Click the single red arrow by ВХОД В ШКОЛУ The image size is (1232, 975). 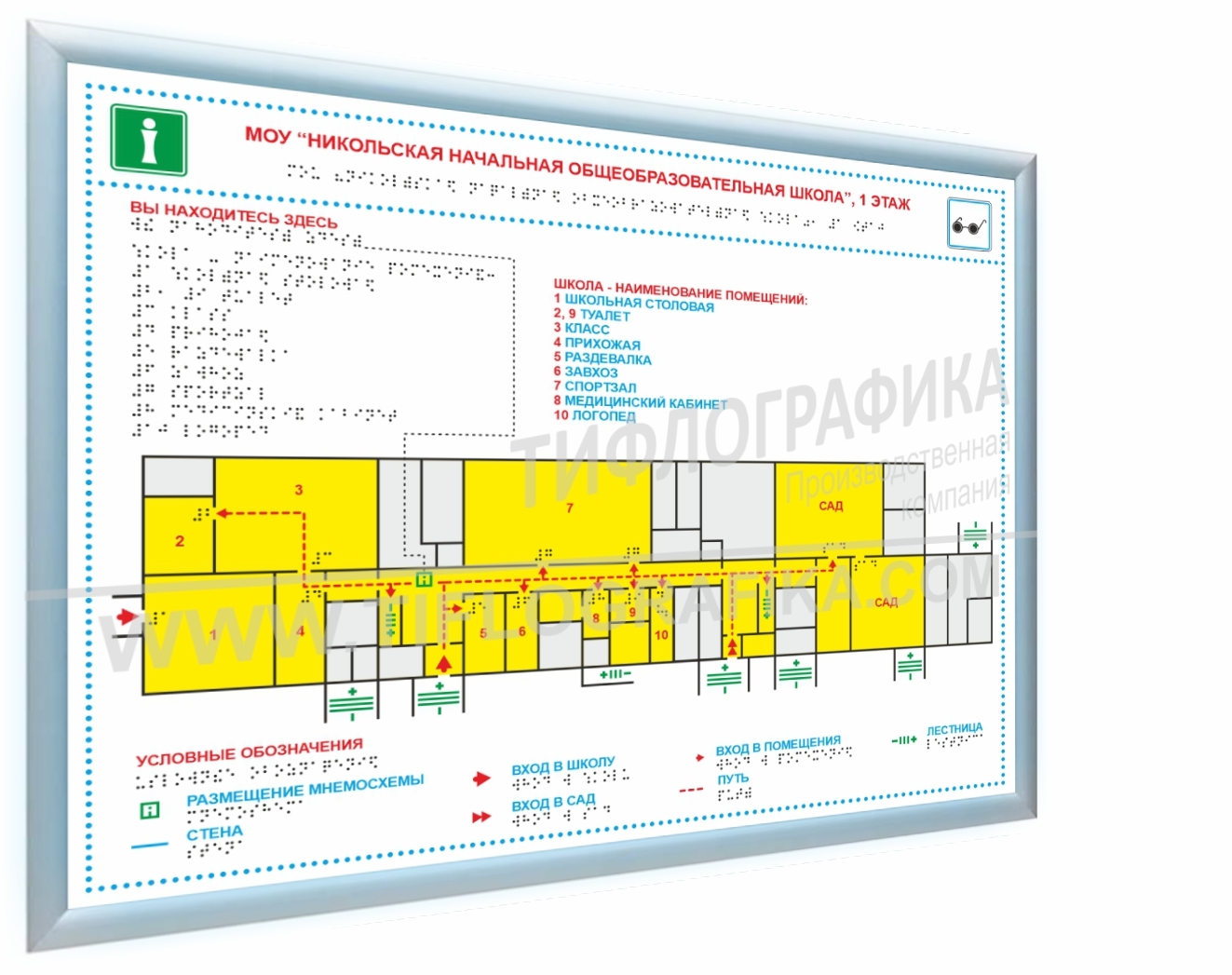pos(481,779)
